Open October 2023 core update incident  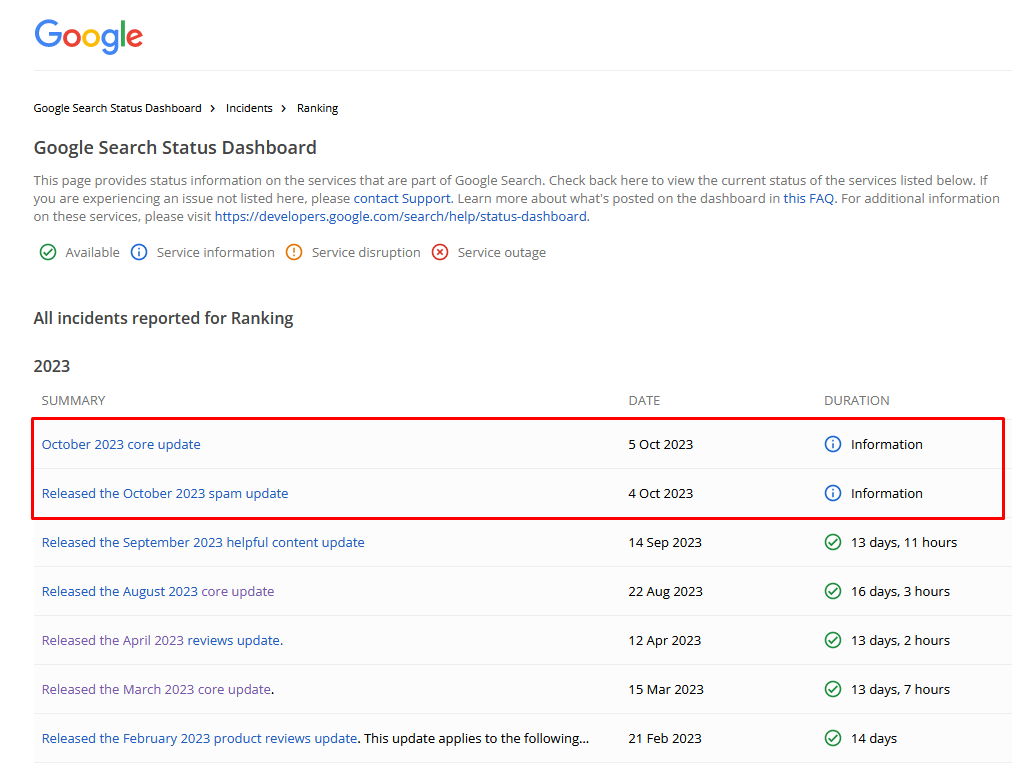[121, 444]
